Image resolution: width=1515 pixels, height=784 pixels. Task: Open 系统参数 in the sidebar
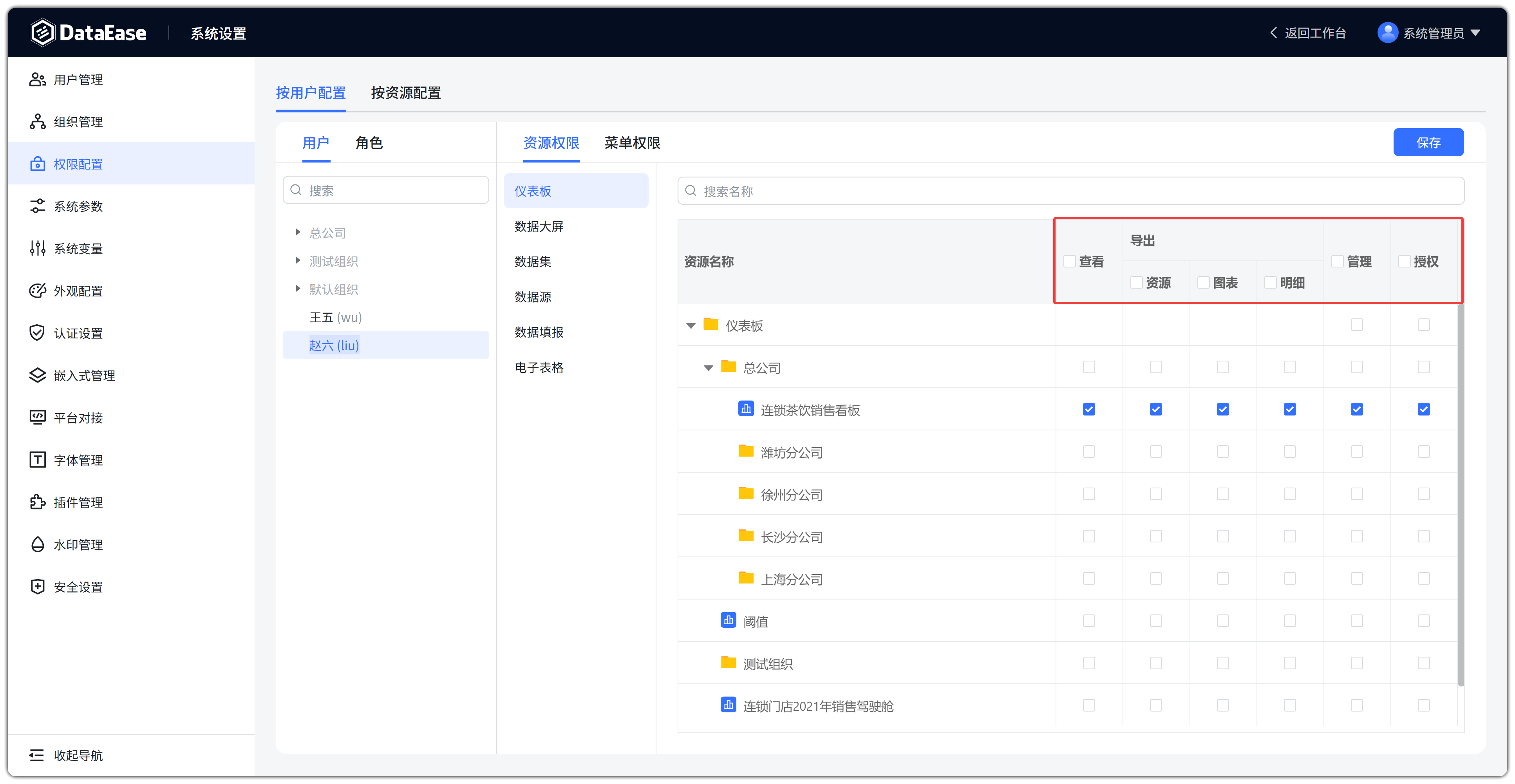pyautogui.click(x=131, y=206)
